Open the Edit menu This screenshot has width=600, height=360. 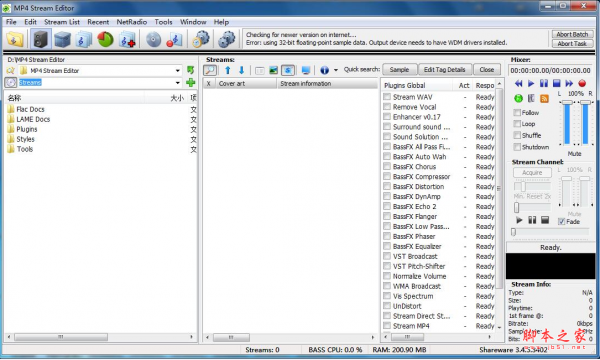(x=30, y=22)
